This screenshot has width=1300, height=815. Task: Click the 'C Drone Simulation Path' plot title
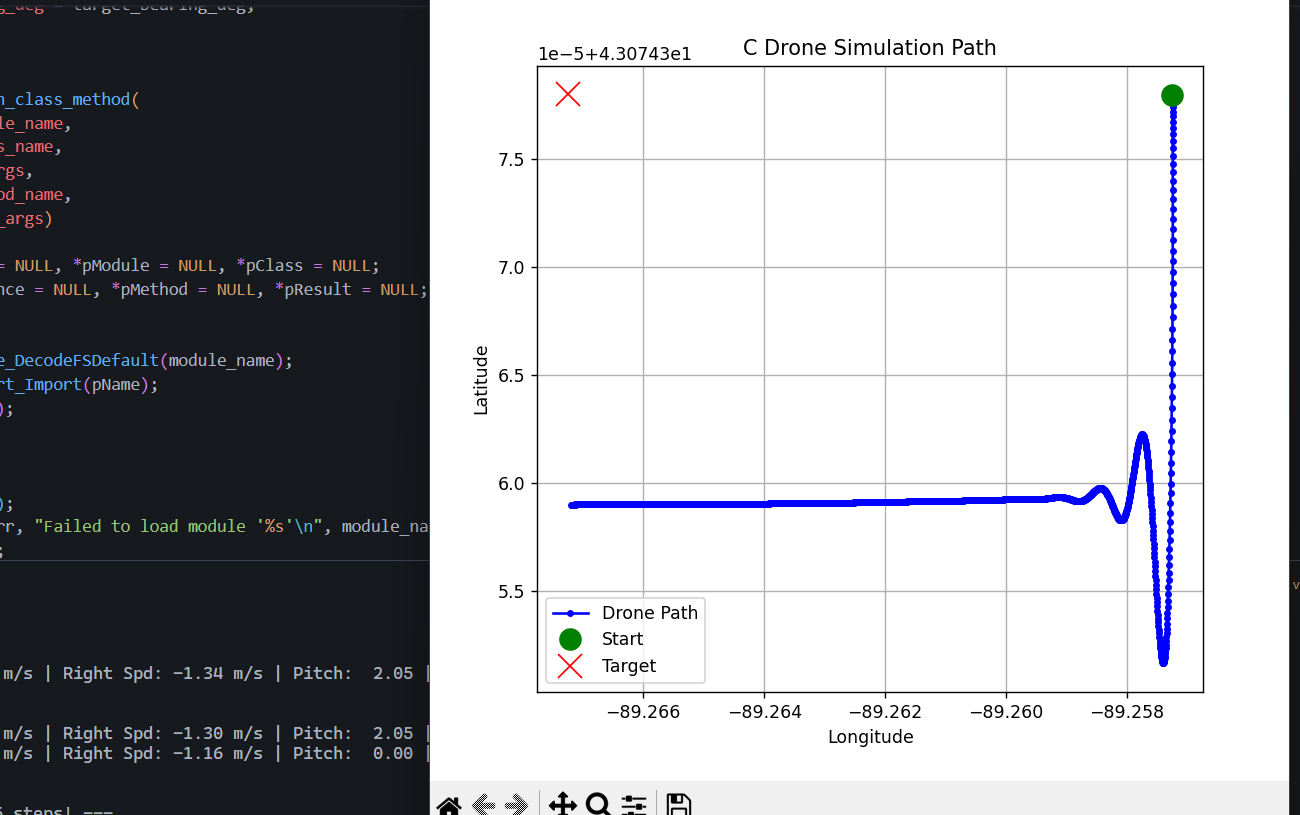click(x=870, y=48)
